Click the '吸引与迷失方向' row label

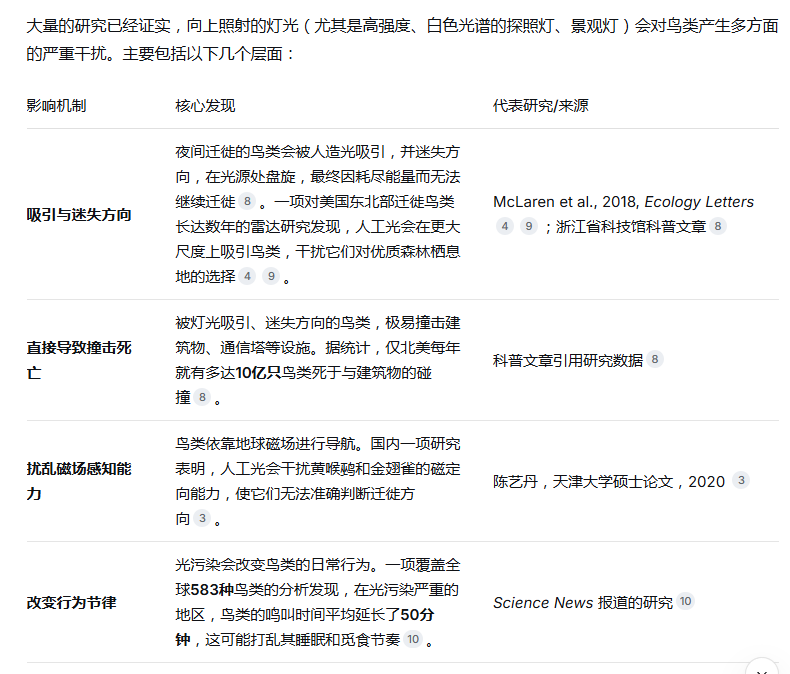(x=79, y=214)
